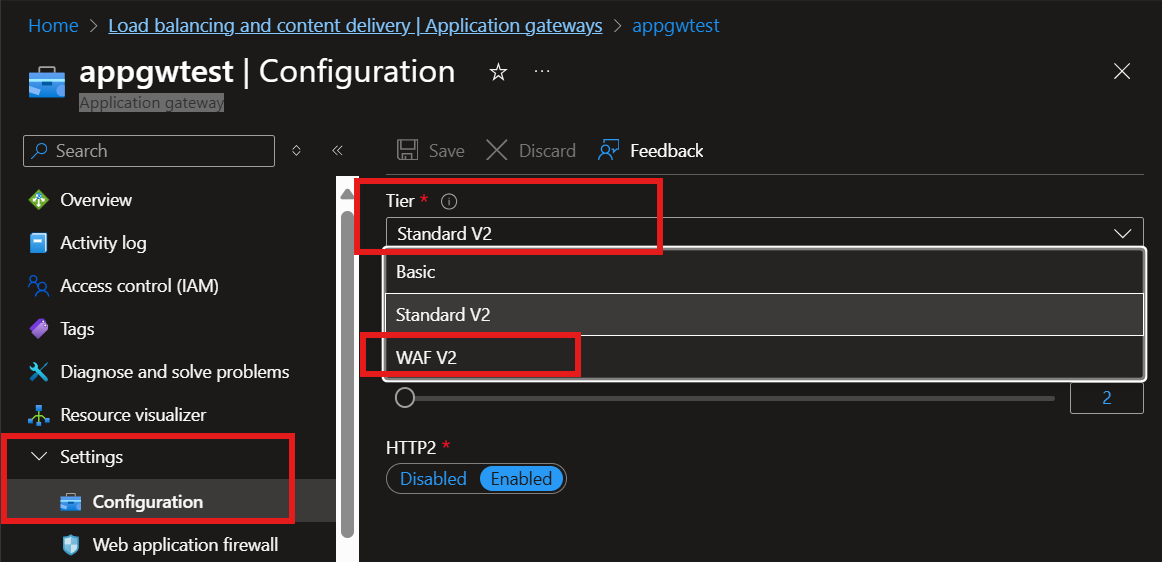1162x562 pixels.
Task: Favorite appgwtest with the star icon
Action: [x=499, y=72]
